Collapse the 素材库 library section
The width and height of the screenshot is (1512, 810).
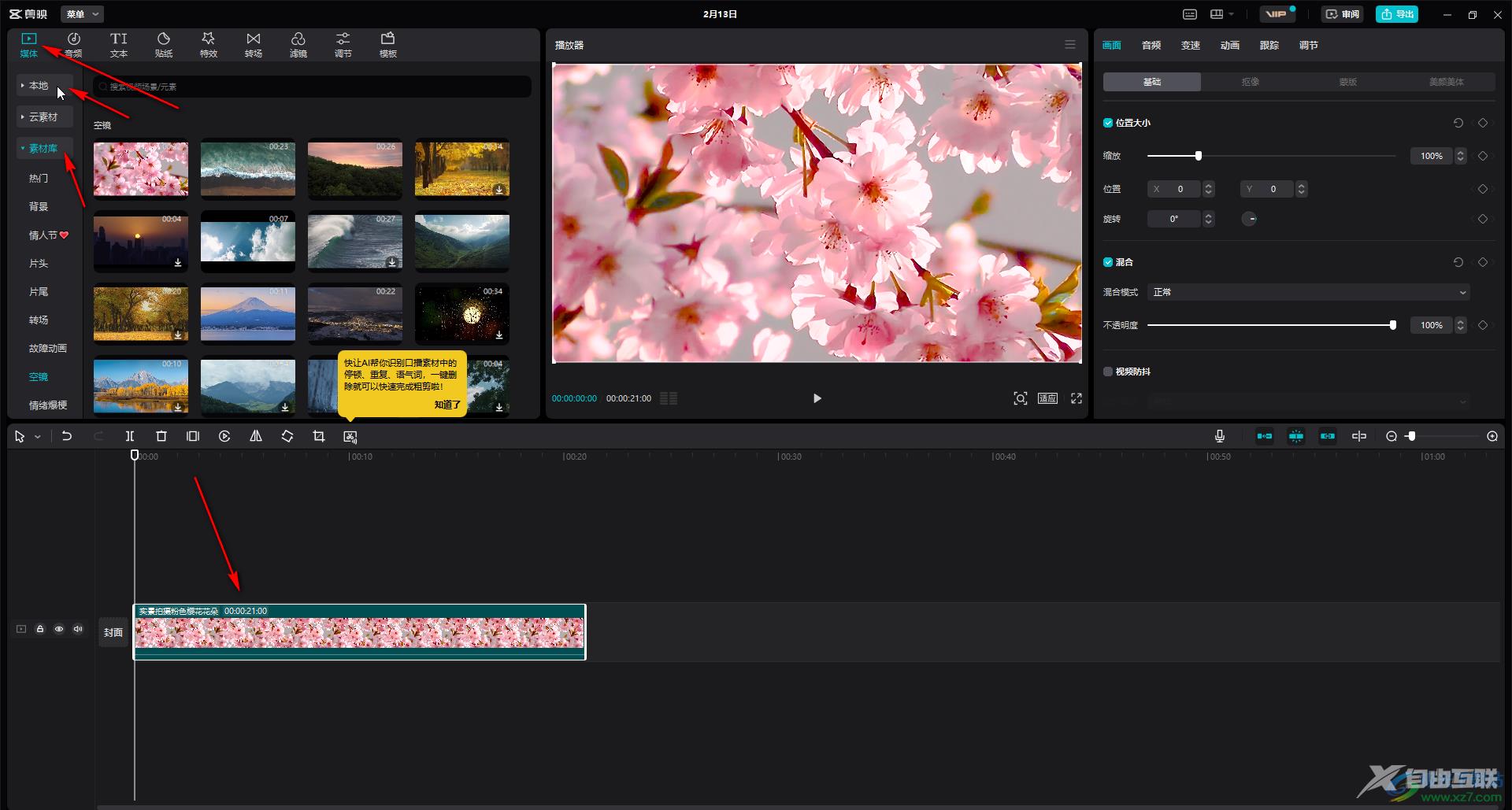[x=45, y=148]
